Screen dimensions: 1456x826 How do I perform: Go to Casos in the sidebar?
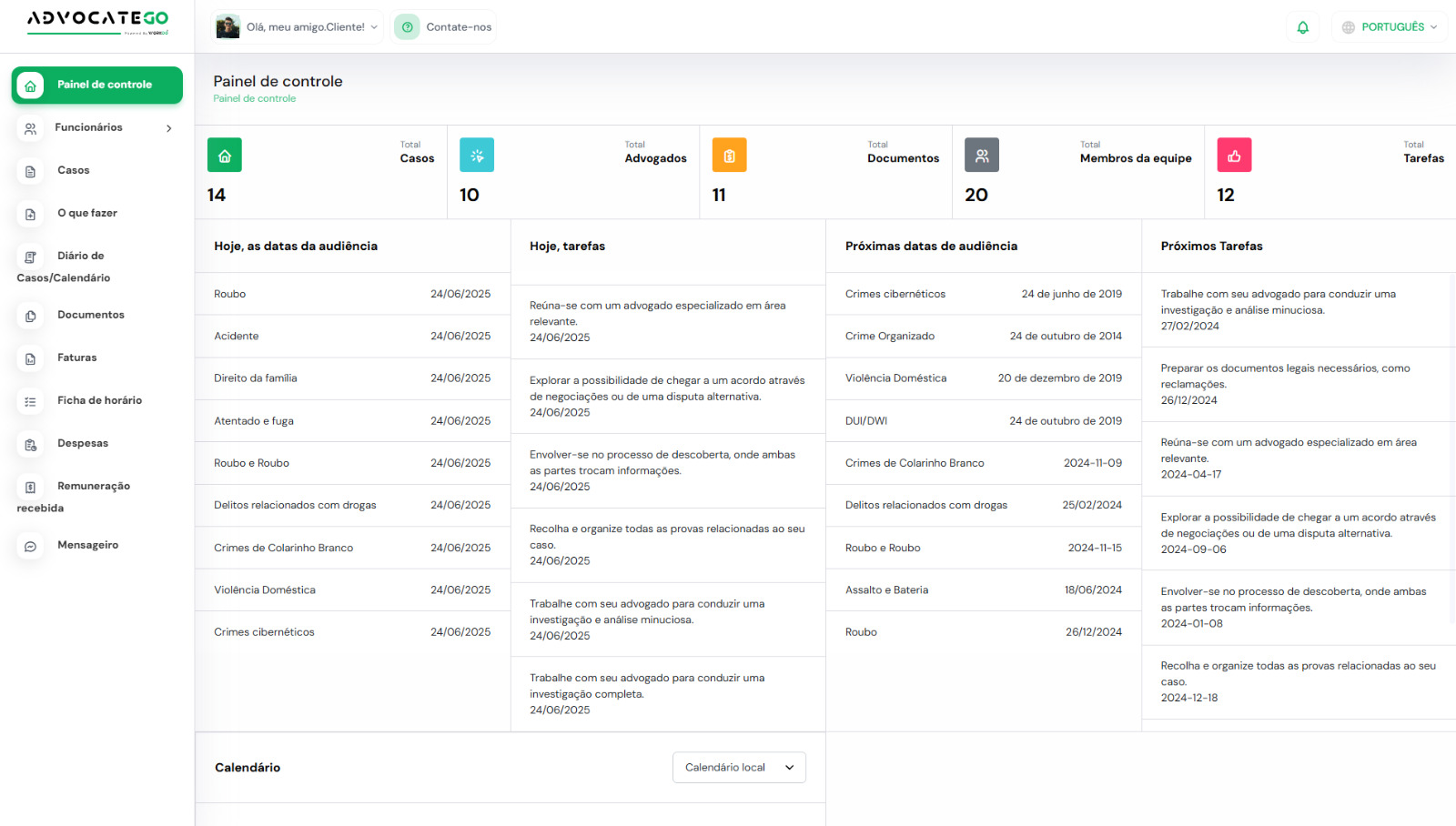[74, 170]
